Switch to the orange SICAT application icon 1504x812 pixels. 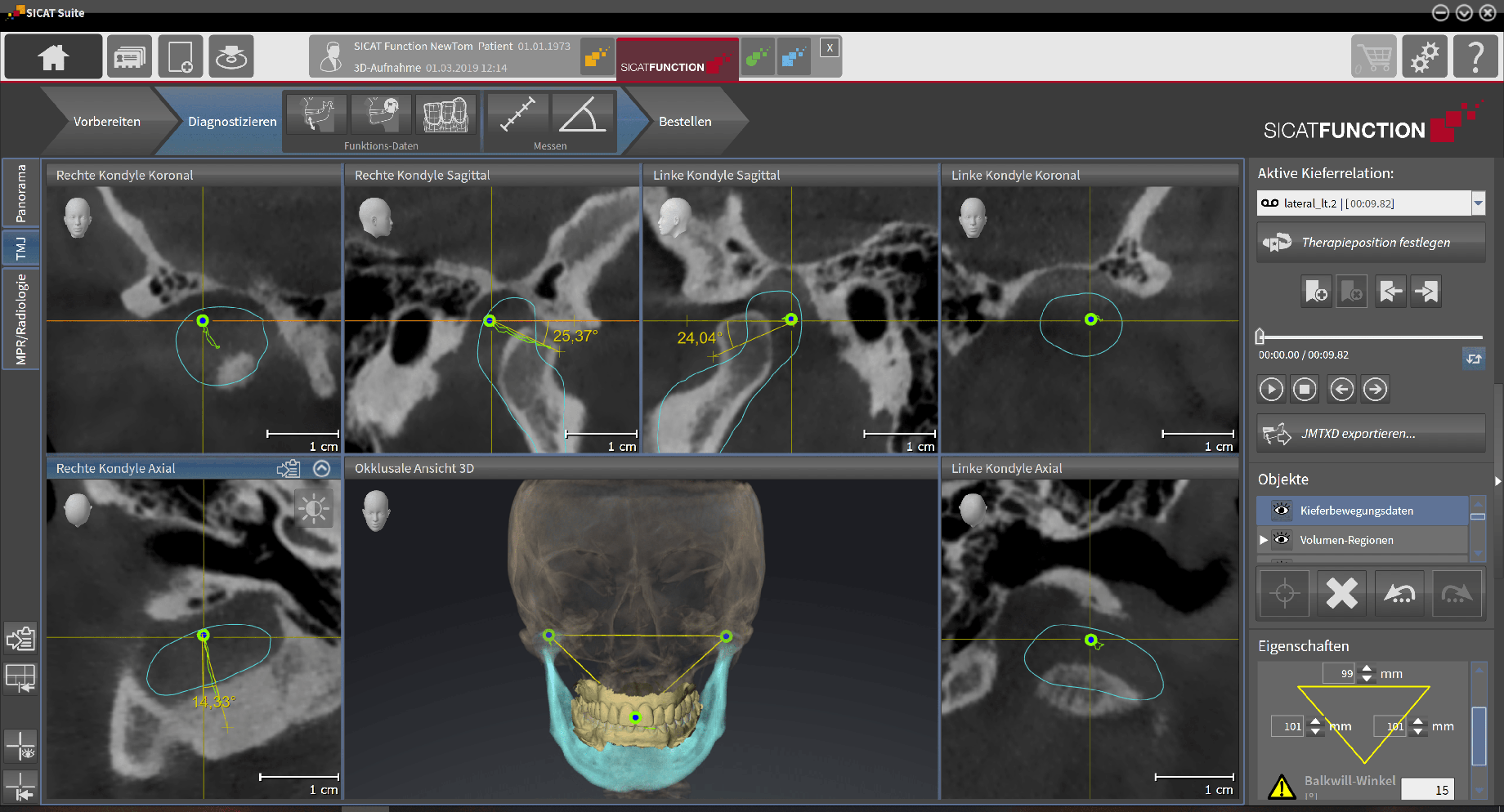coord(596,57)
